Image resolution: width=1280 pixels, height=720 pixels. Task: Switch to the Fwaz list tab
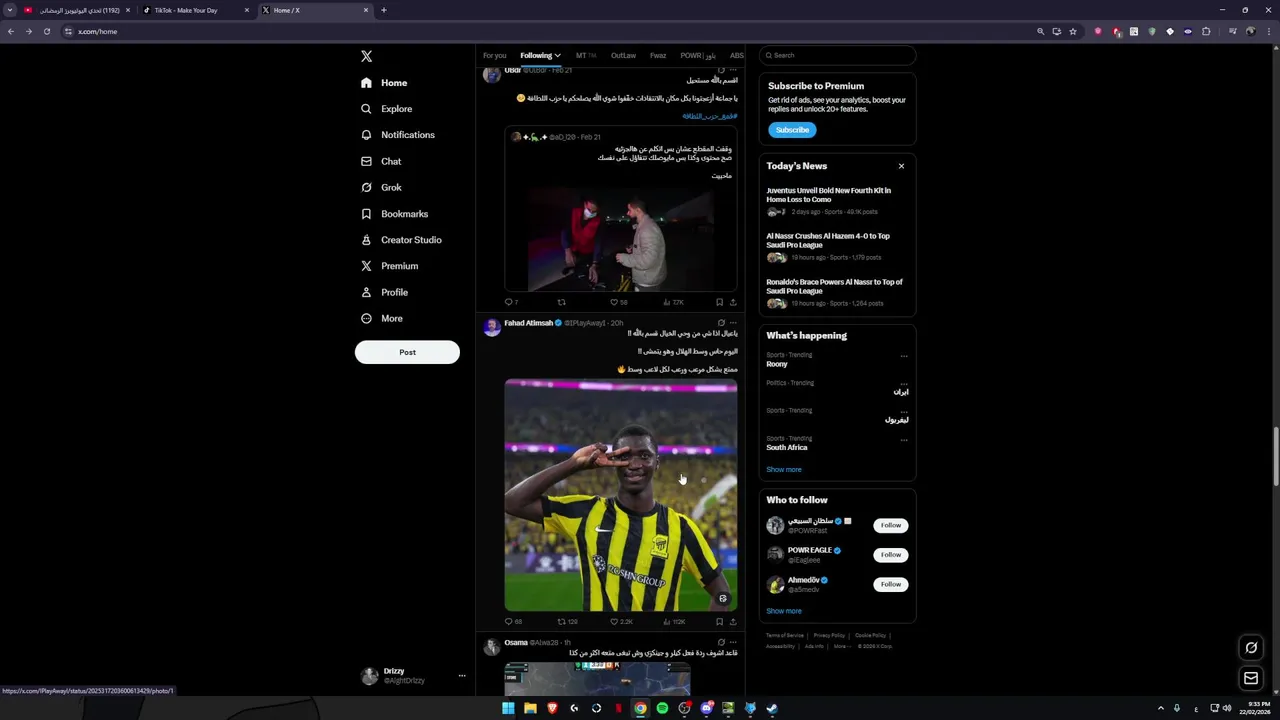[x=658, y=56]
